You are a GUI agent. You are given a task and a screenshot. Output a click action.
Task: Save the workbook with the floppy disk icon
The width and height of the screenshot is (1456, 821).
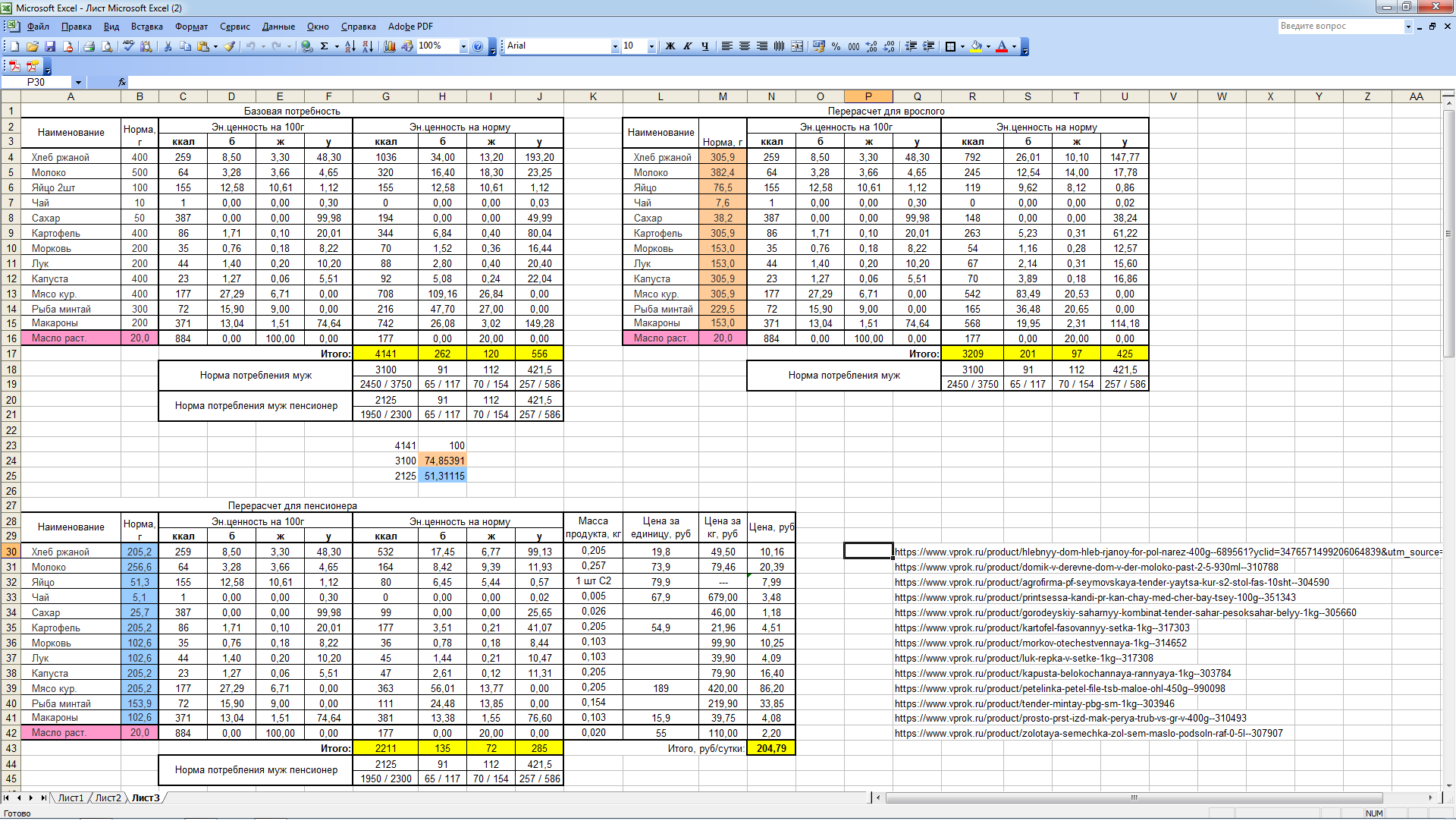click(50, 46)
